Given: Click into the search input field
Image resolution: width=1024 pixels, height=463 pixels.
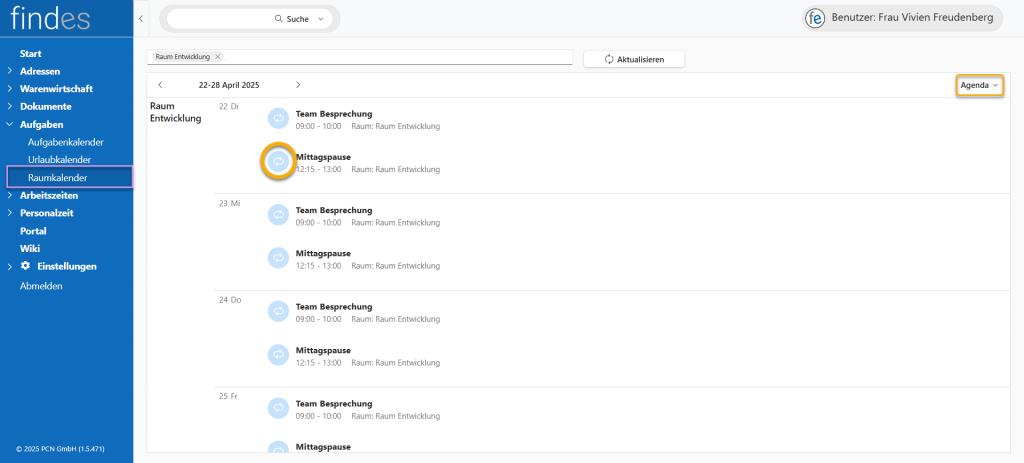Looking at the screenshot, I should (x=220, y=19).
